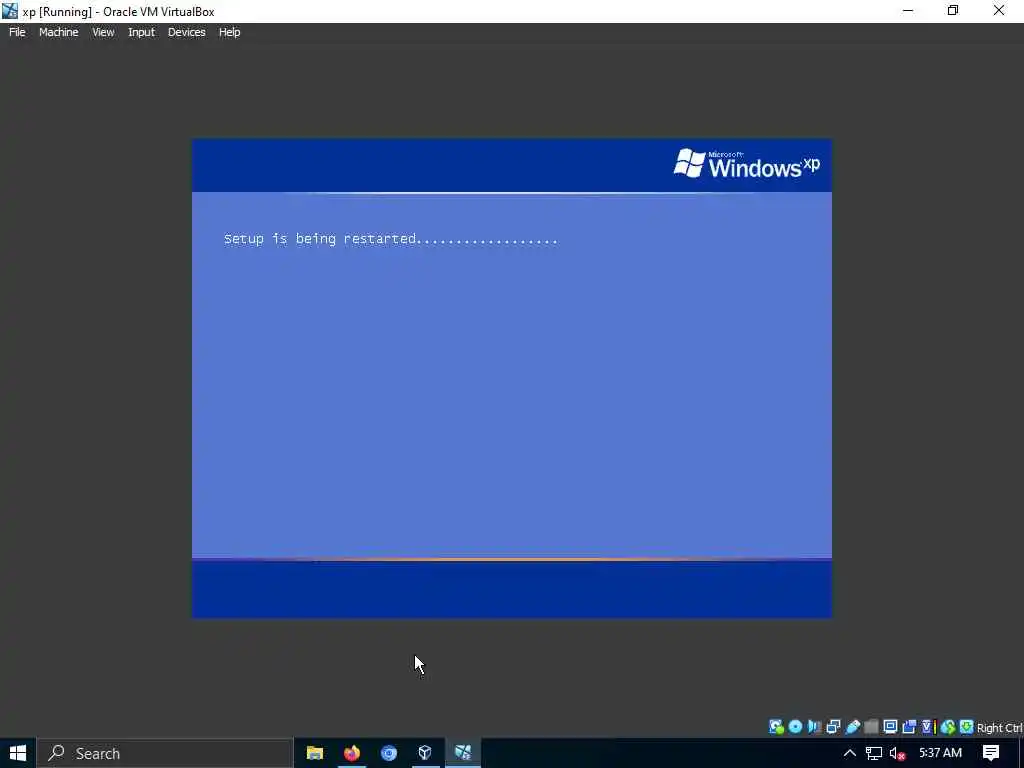Click the Right Ctrl host key label
This screenshot has width=1024, height=768.
[x=1000, y=728]
